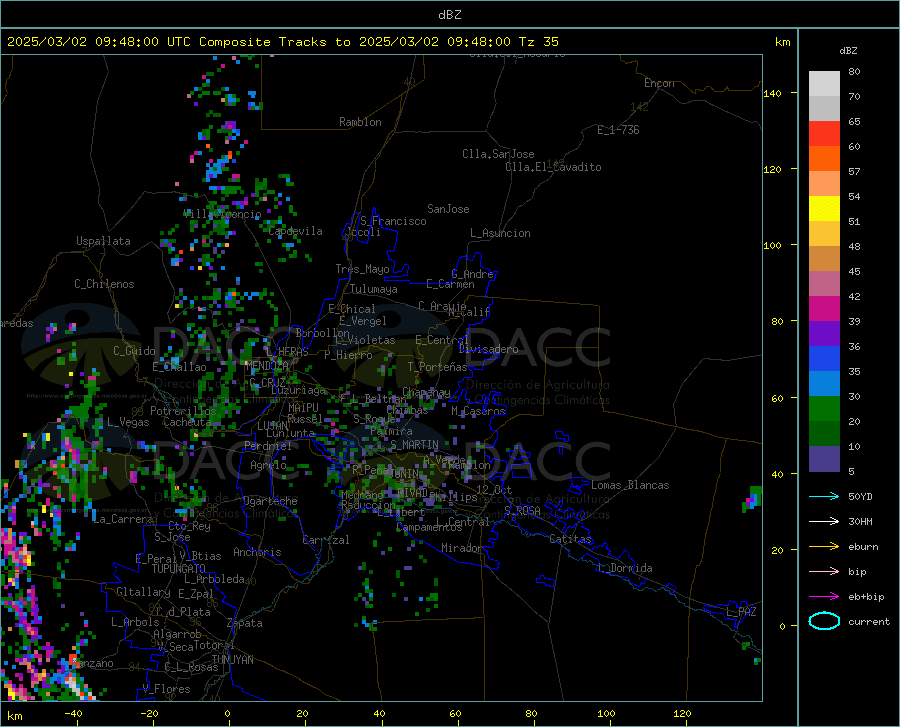Click the pink bip arrow legend icon
Viewport: 900px width, 727px height.
tap(824, 572)
